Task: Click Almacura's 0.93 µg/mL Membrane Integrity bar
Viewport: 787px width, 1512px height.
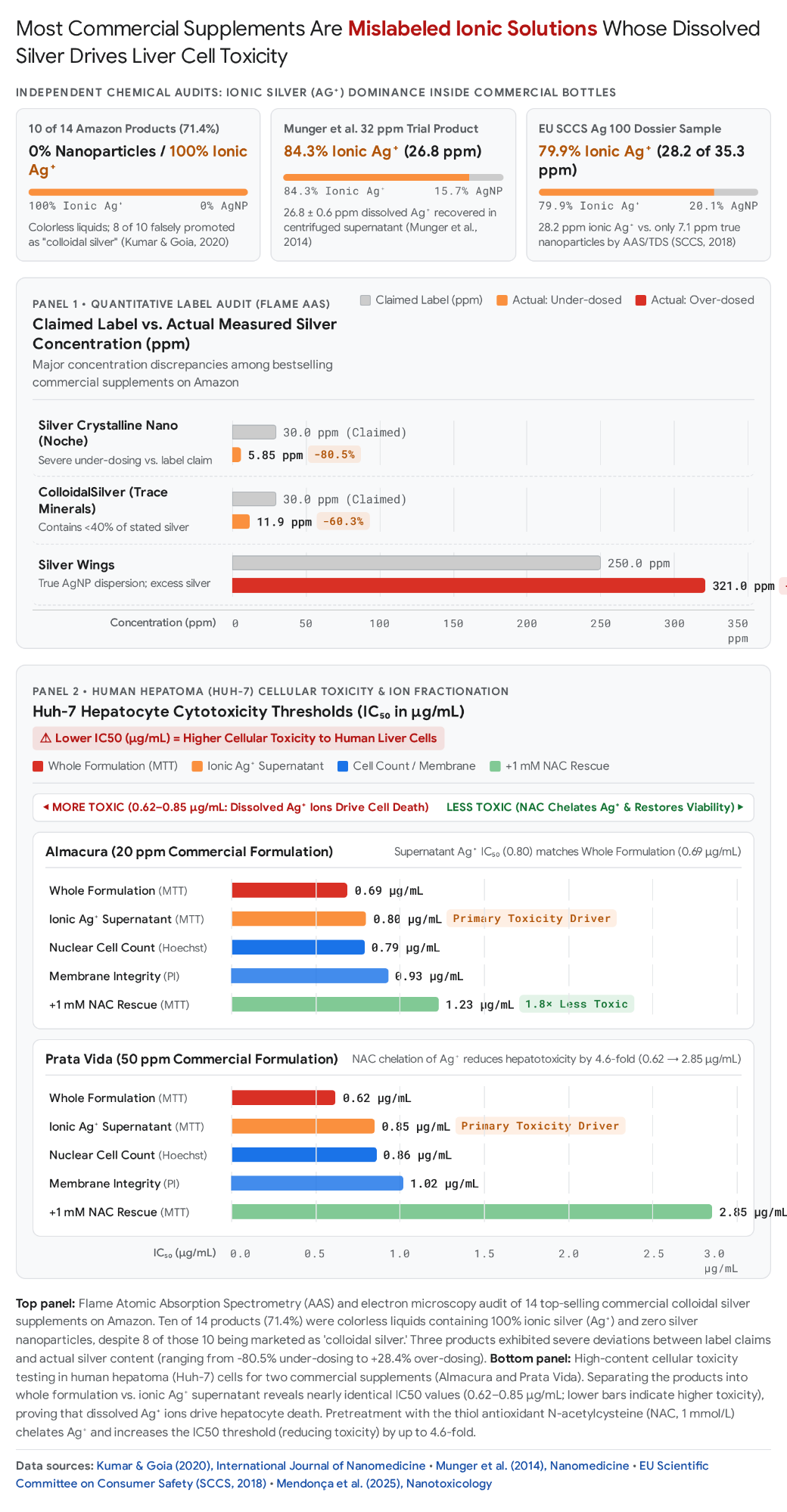Action: tap(310, 976)
